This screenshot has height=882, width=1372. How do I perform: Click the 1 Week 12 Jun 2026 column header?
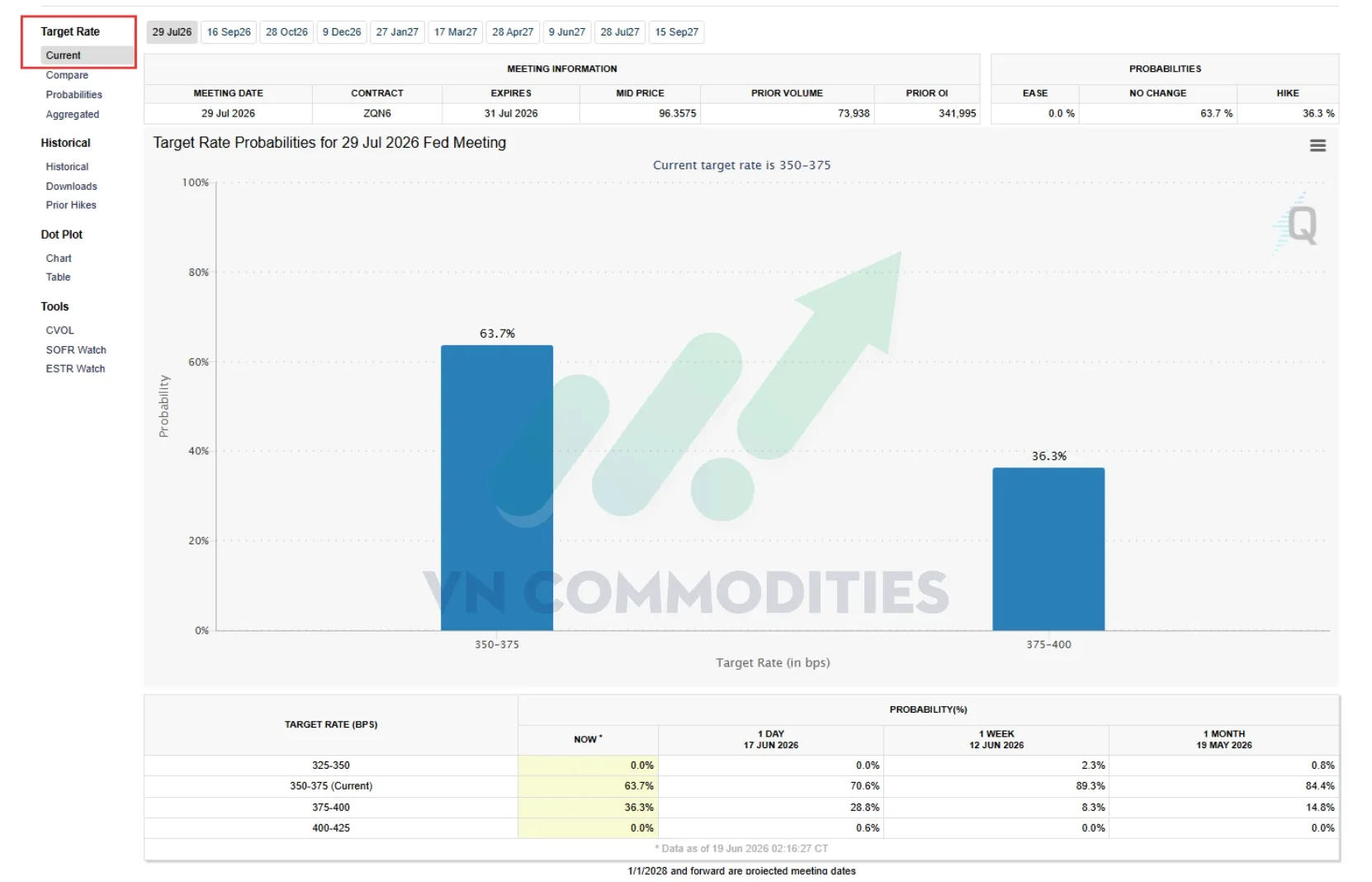point(996,739)
